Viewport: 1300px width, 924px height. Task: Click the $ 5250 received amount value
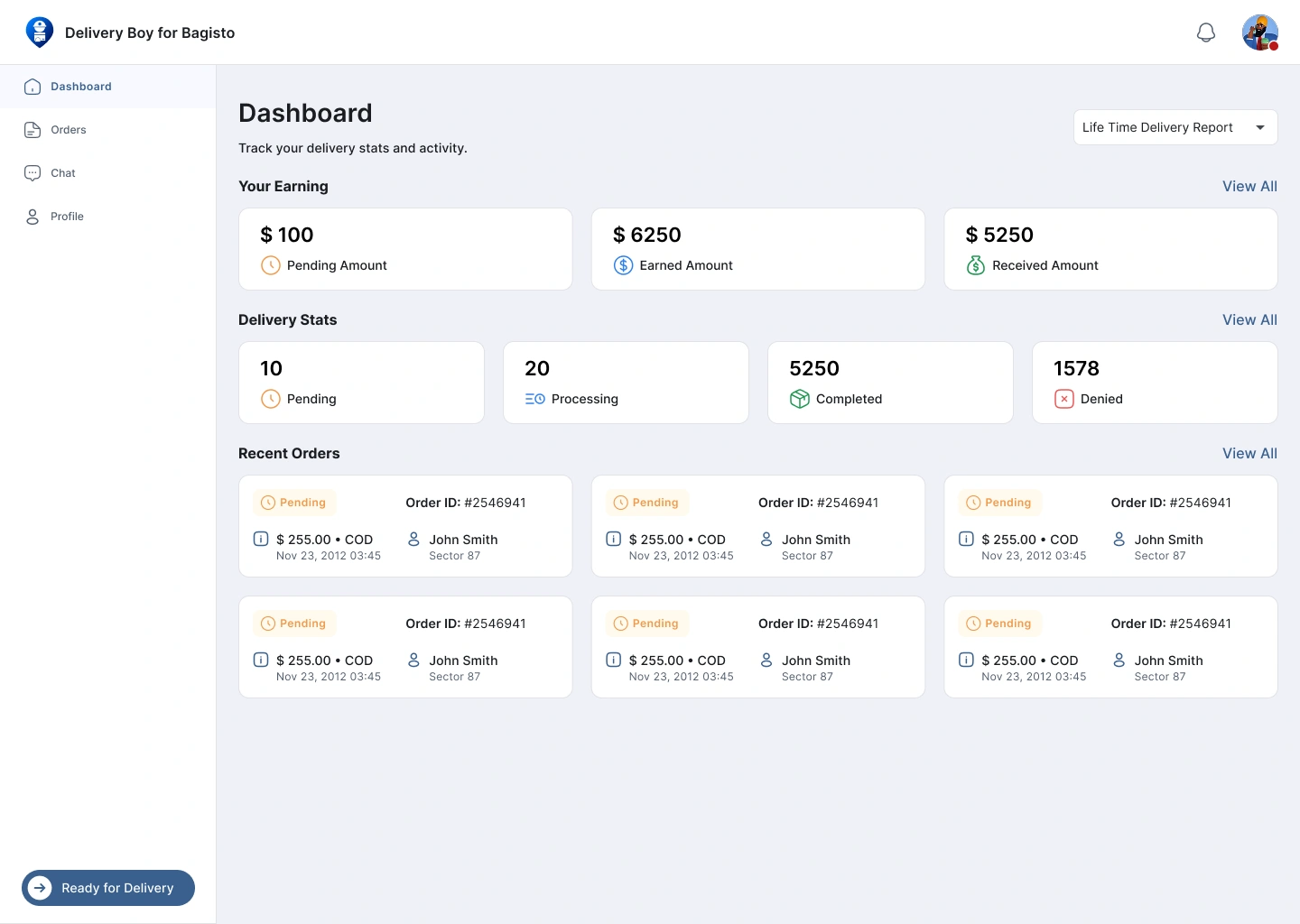pyautogui.click(x=999, y=235)
